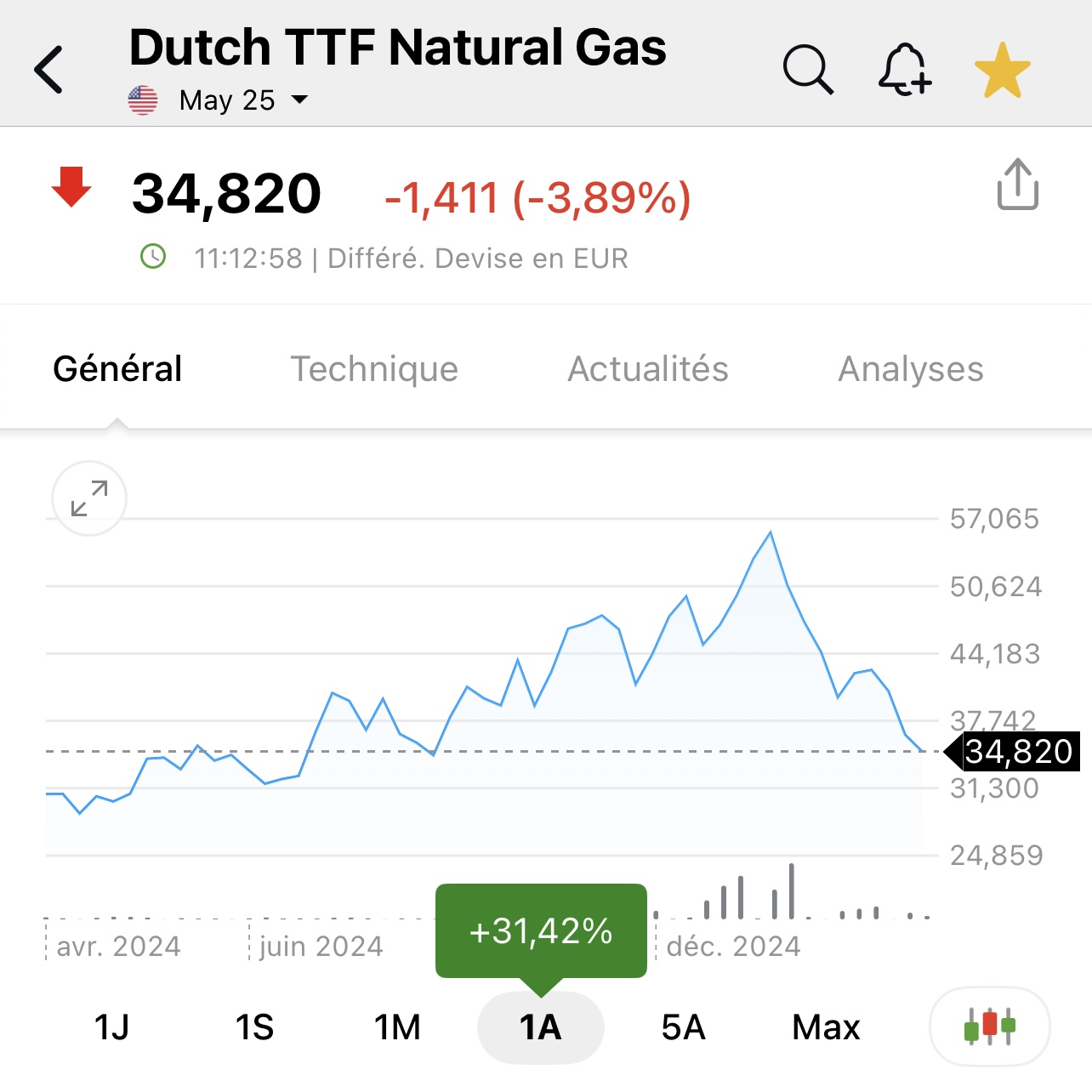Open the Technique tab
Image resolution: width=1092 pixels, height=1092 pixels.
click(374, 369)
